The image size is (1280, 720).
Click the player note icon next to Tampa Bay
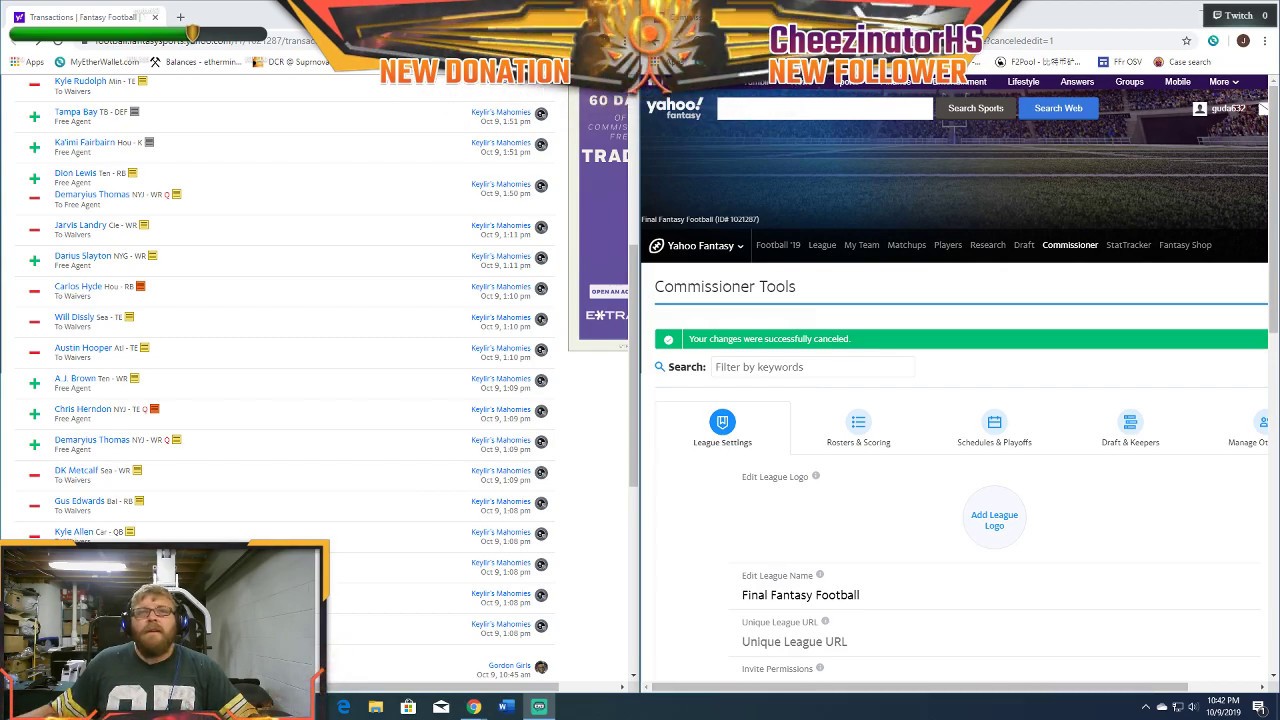tap(134, 112)
